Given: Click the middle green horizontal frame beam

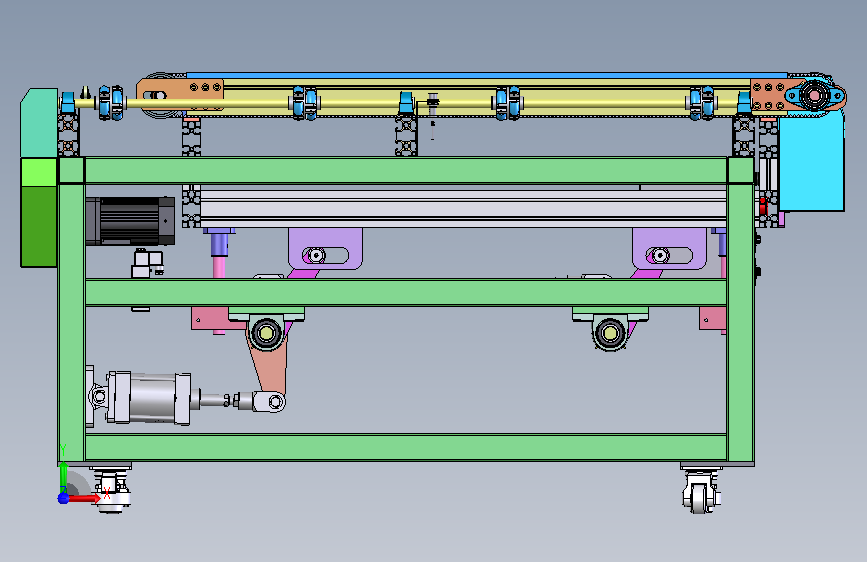Looking at the screenshot, I should [405, 292].
